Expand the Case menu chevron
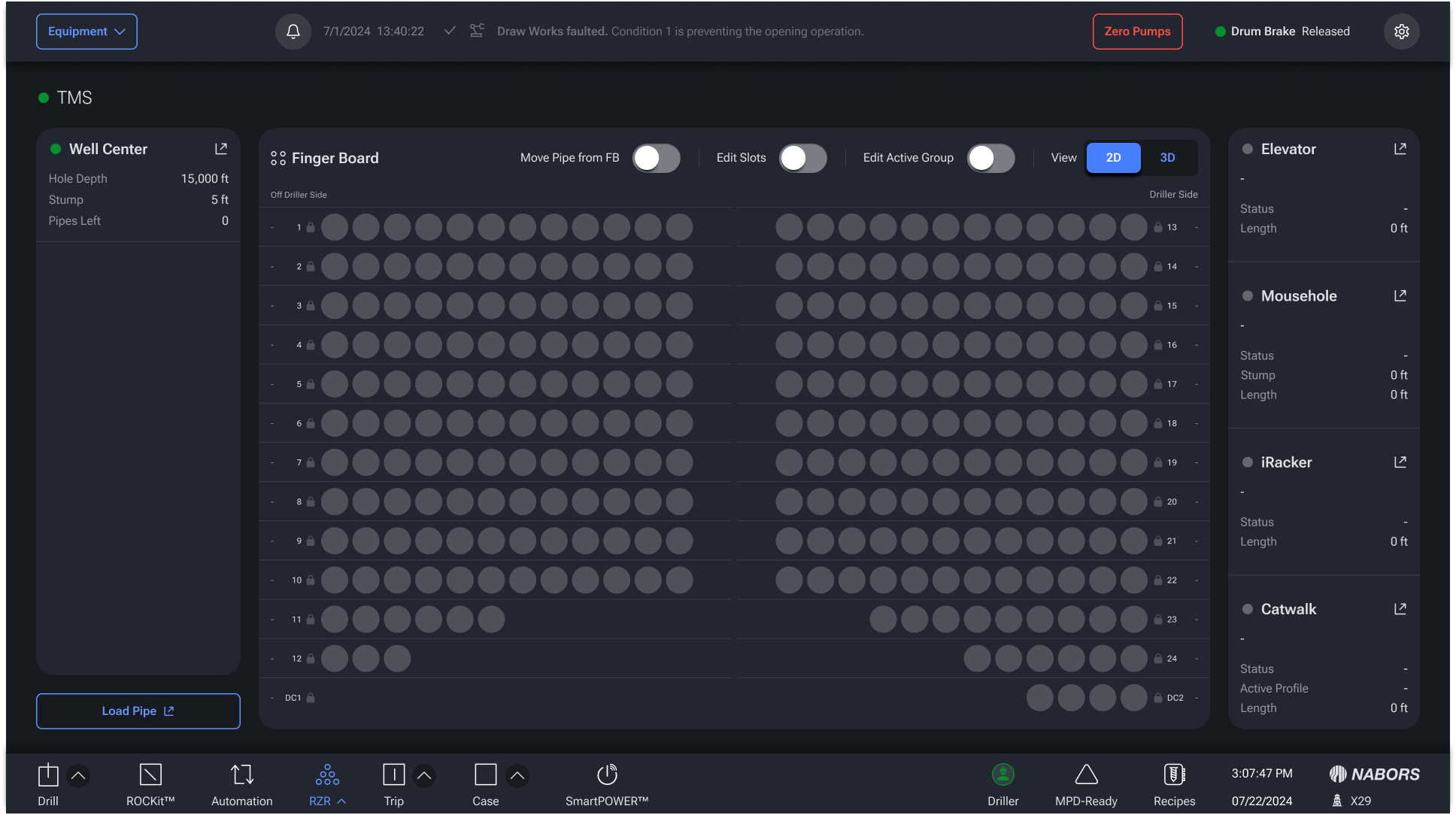 coord(517,776)
